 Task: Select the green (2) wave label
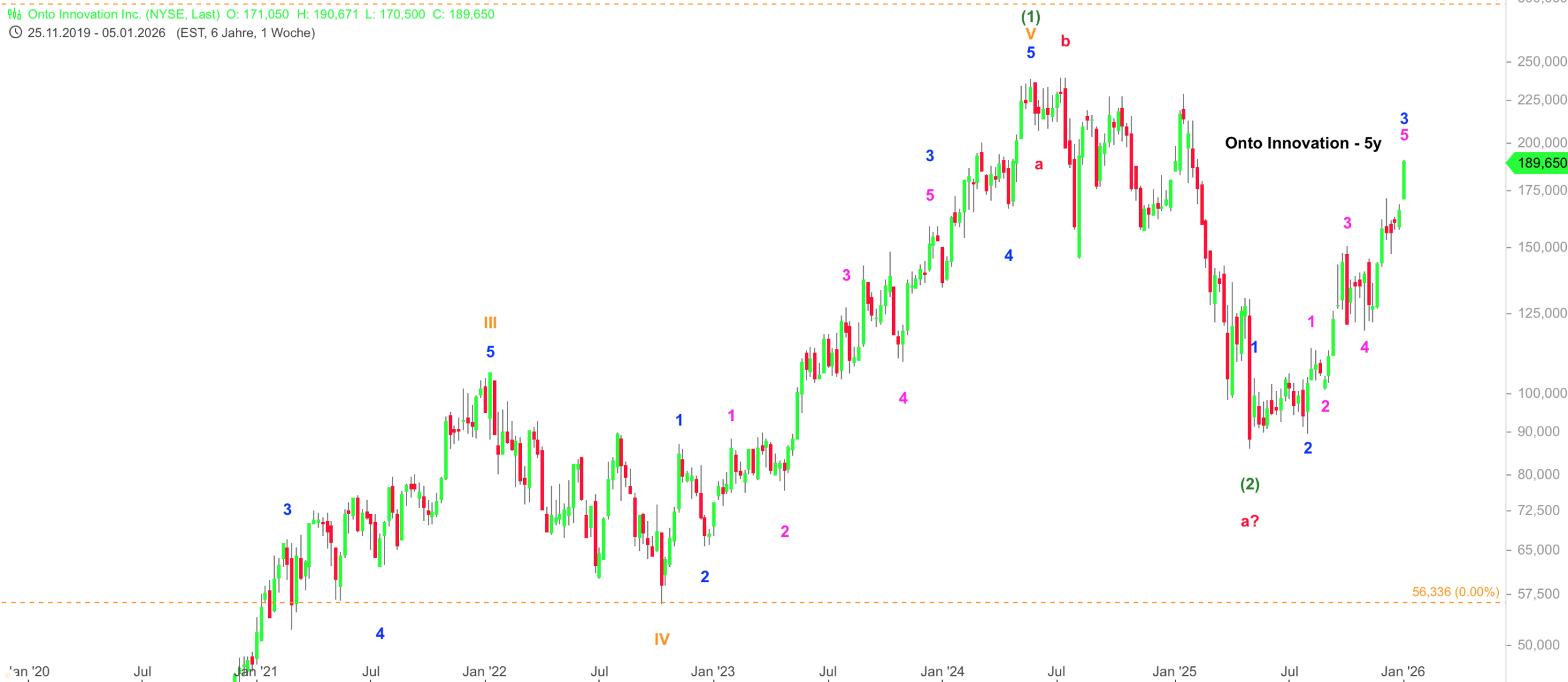pos(1249,484)
